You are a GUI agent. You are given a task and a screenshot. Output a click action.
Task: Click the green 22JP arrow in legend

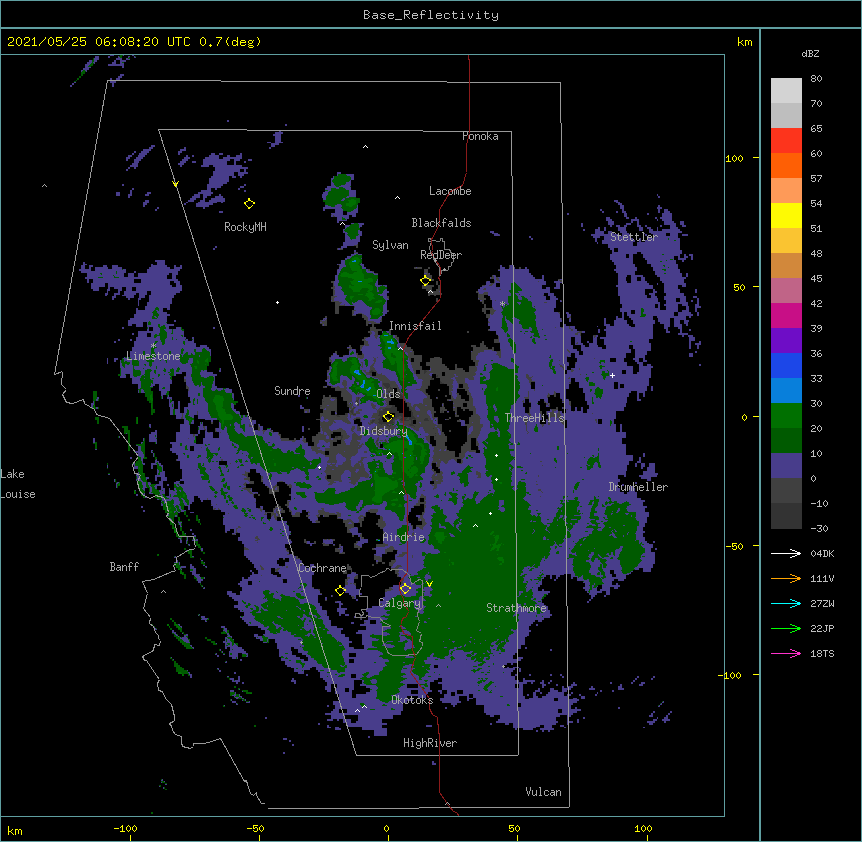pyautogui.click(x=786, y=628)
